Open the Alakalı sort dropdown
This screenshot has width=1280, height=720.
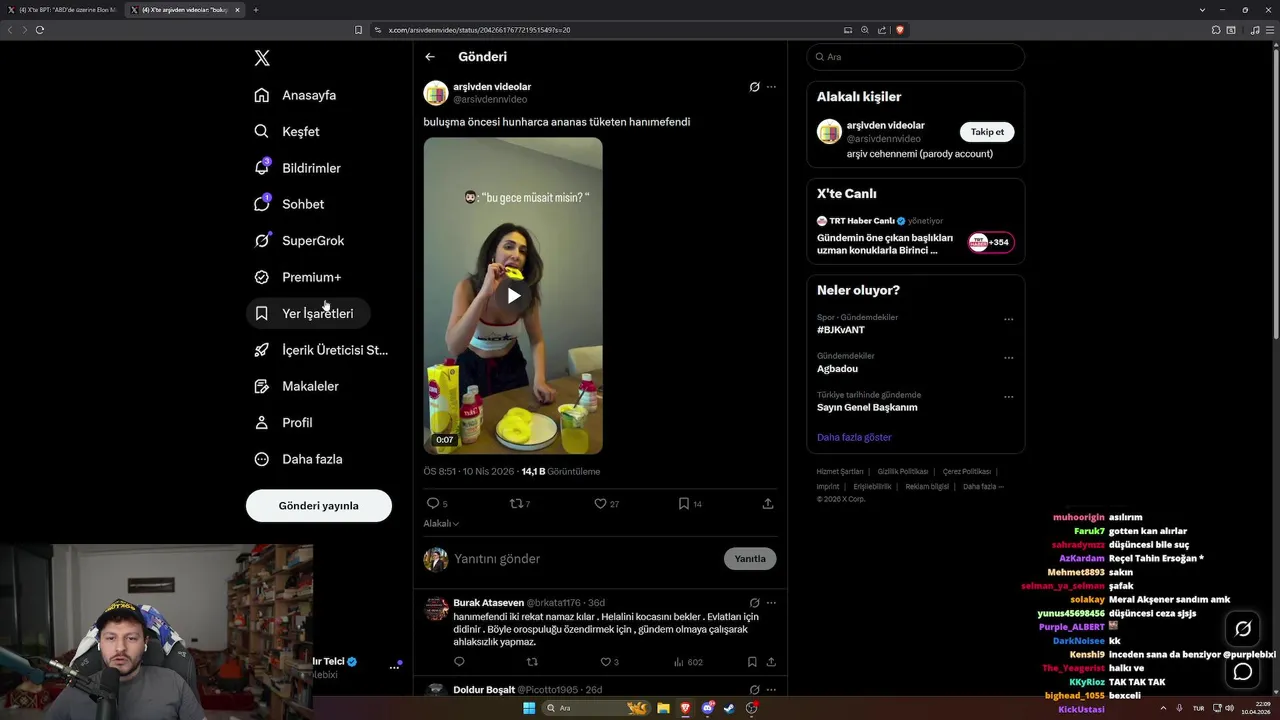(441, 524)
